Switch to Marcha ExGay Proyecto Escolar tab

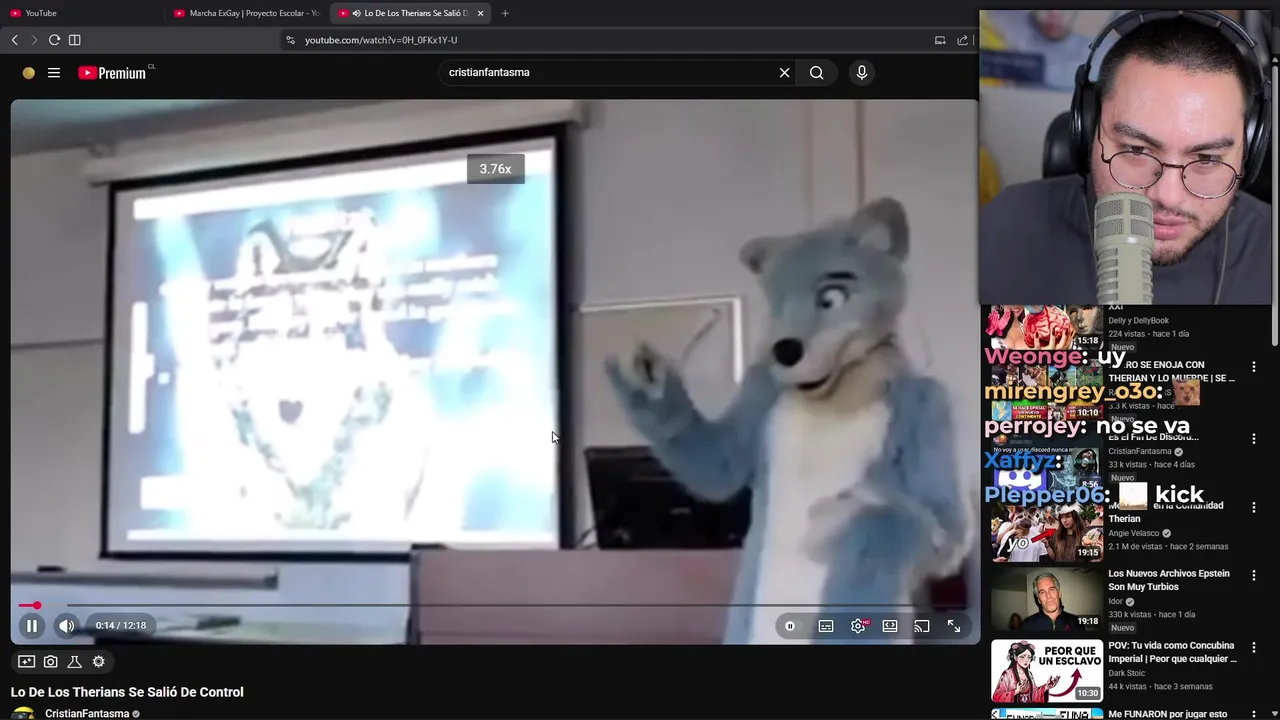tap(247, 13)
